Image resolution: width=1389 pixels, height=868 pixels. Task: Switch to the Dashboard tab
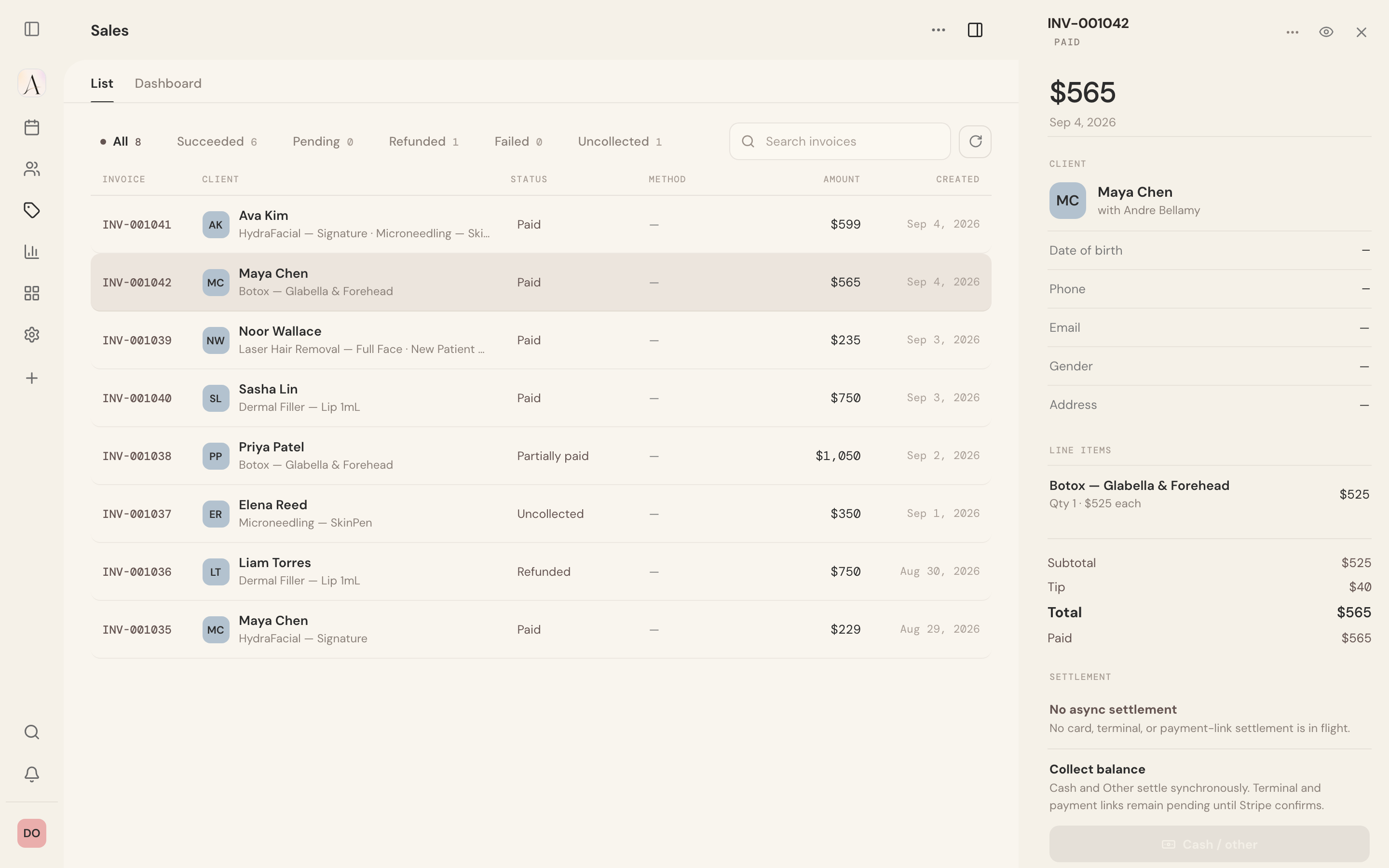pyautogui.click(x=168, y=83)
